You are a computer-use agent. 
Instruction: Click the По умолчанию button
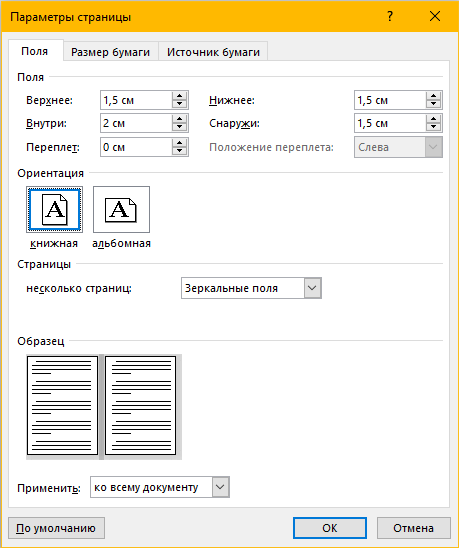[x=56, y=528]
